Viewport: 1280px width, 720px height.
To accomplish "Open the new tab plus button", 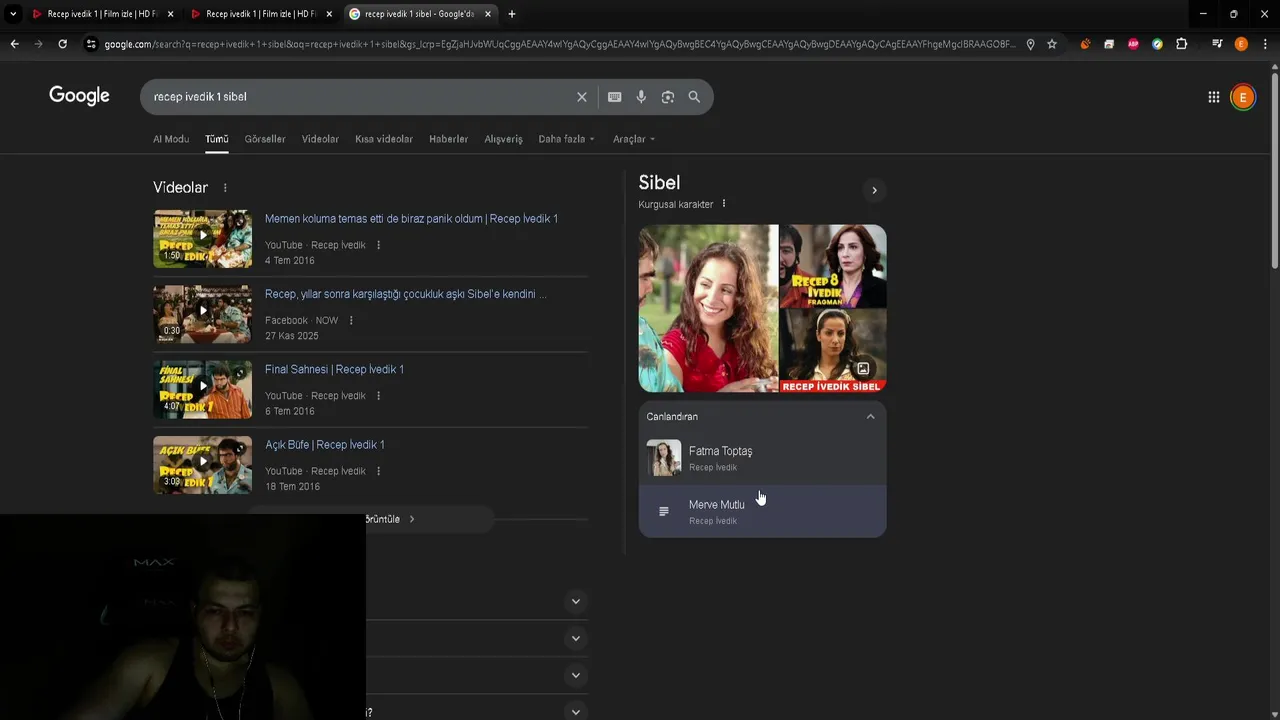I will pyautogui.click(x=512, y=14).
